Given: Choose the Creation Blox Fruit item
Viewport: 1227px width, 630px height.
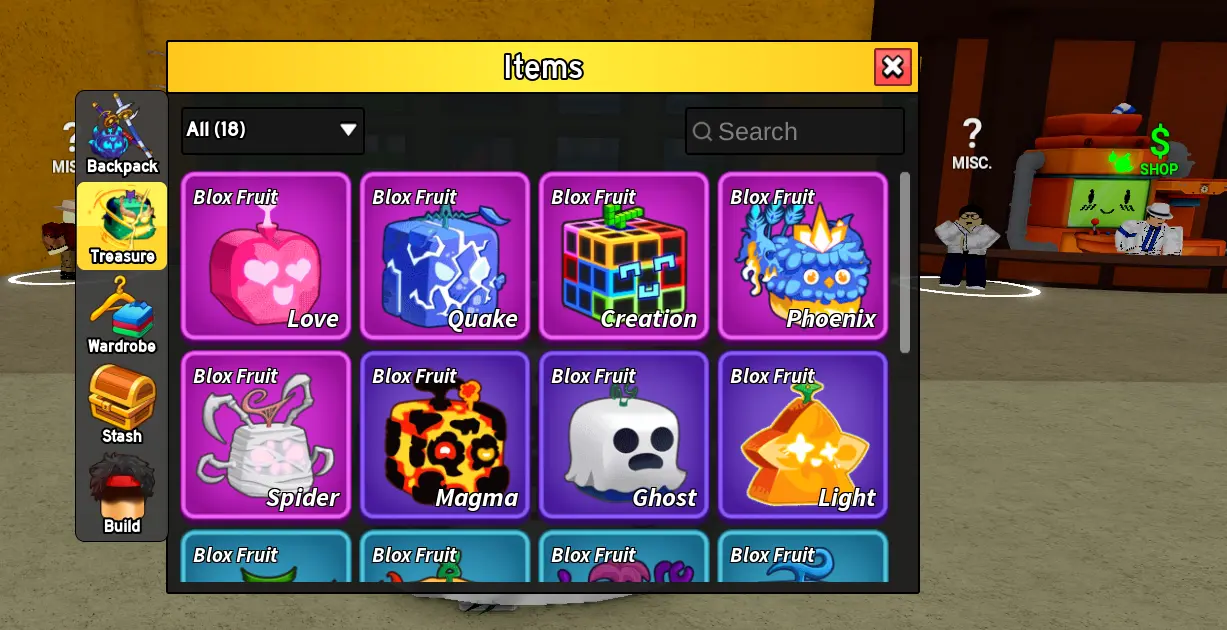Looking at the screenshot, I should coord(624,256).
